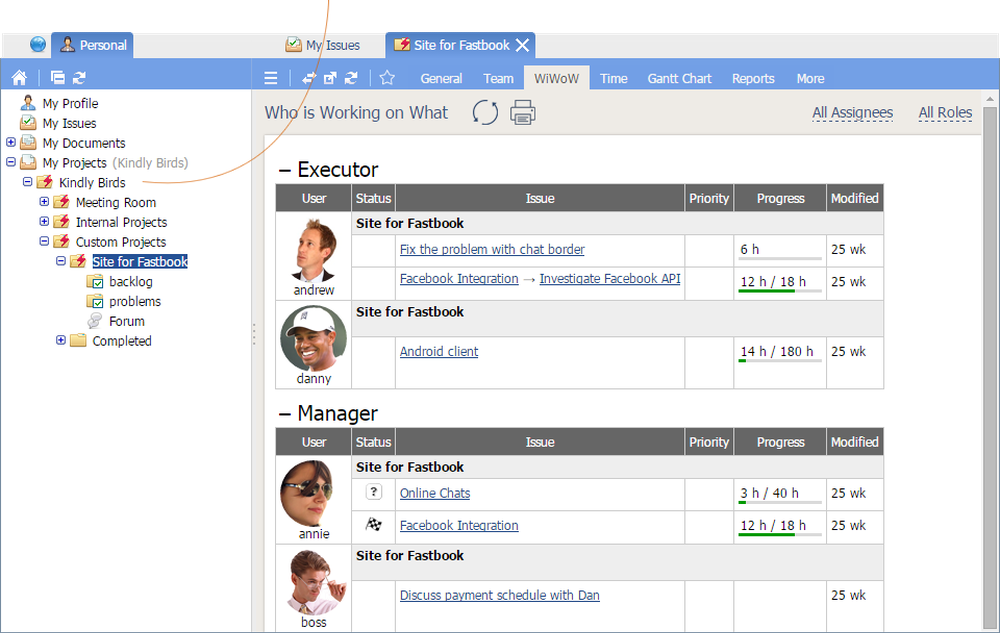Click the swap arrows toolbar icon
The height and width of the screenshot is (633, 1000).
309,78
